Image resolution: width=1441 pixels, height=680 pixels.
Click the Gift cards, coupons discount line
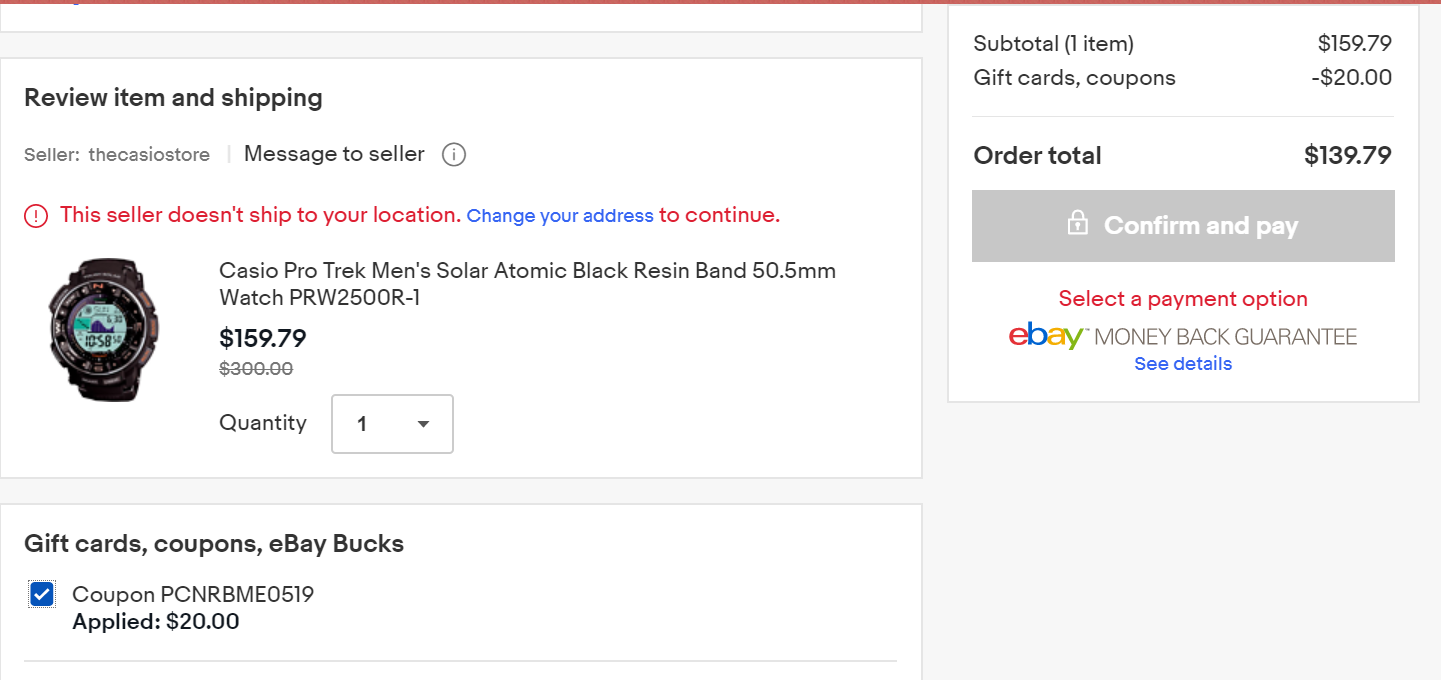(1182, 78)
